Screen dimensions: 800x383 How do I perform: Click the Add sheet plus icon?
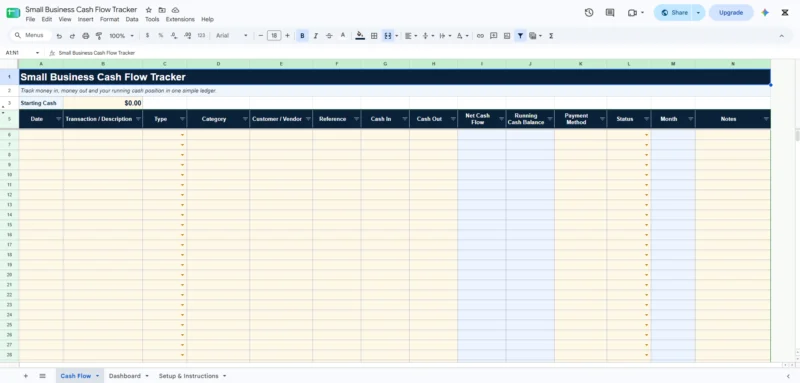[x=26, y=376]
